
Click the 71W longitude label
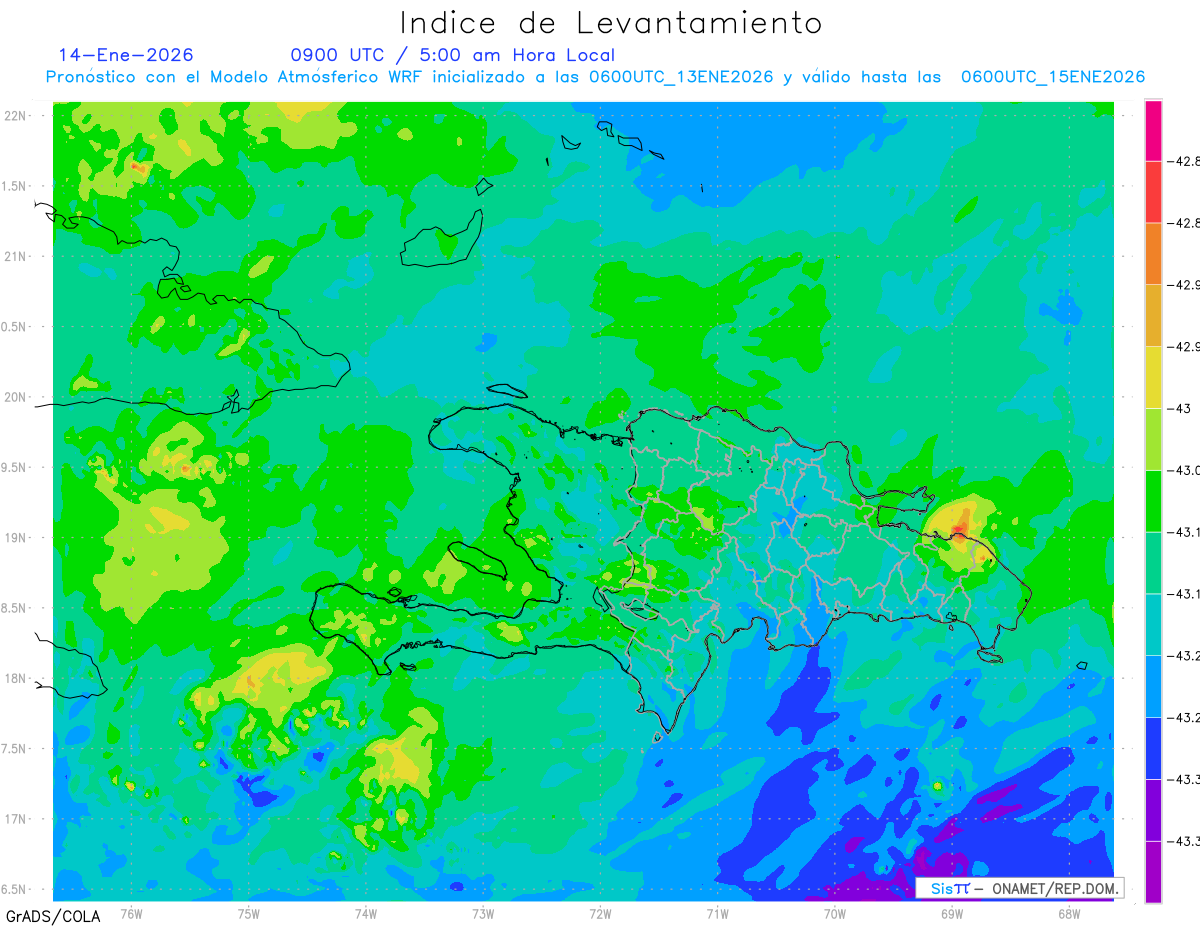pyautogui.click(x=717, y=913)
